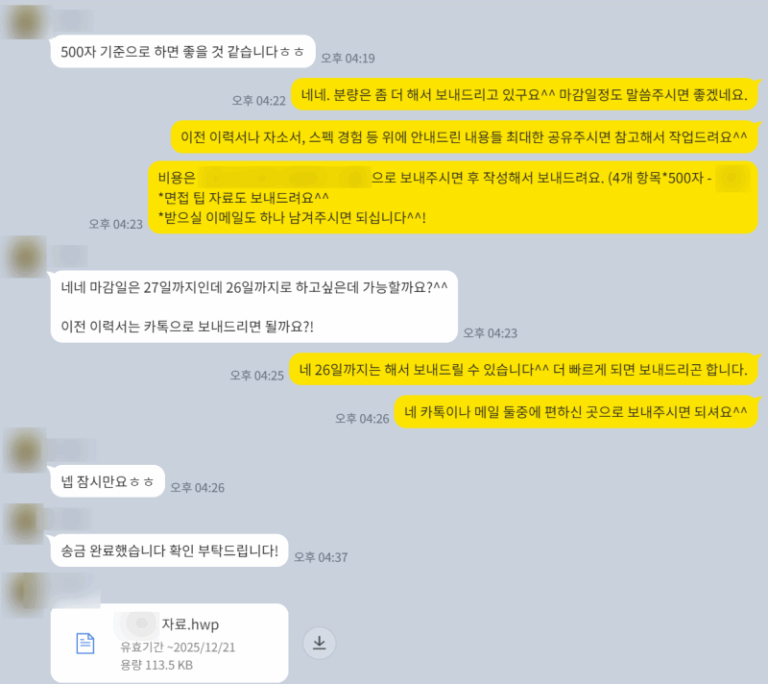Select the 송금 완료했습니다 message bubble
The image size is (768, 684).
point(169,551)
